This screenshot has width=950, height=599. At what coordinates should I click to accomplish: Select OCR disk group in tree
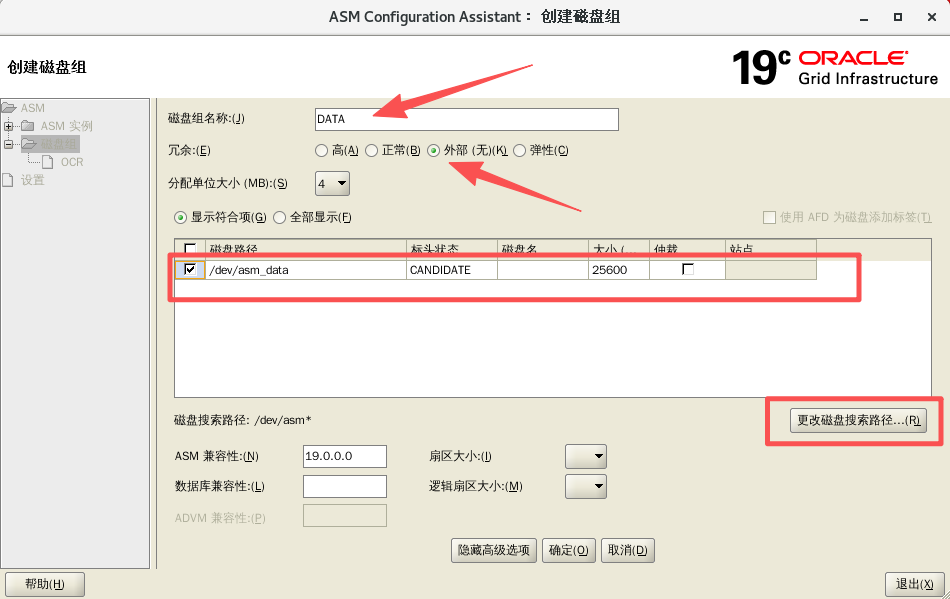tap(72, 162)
